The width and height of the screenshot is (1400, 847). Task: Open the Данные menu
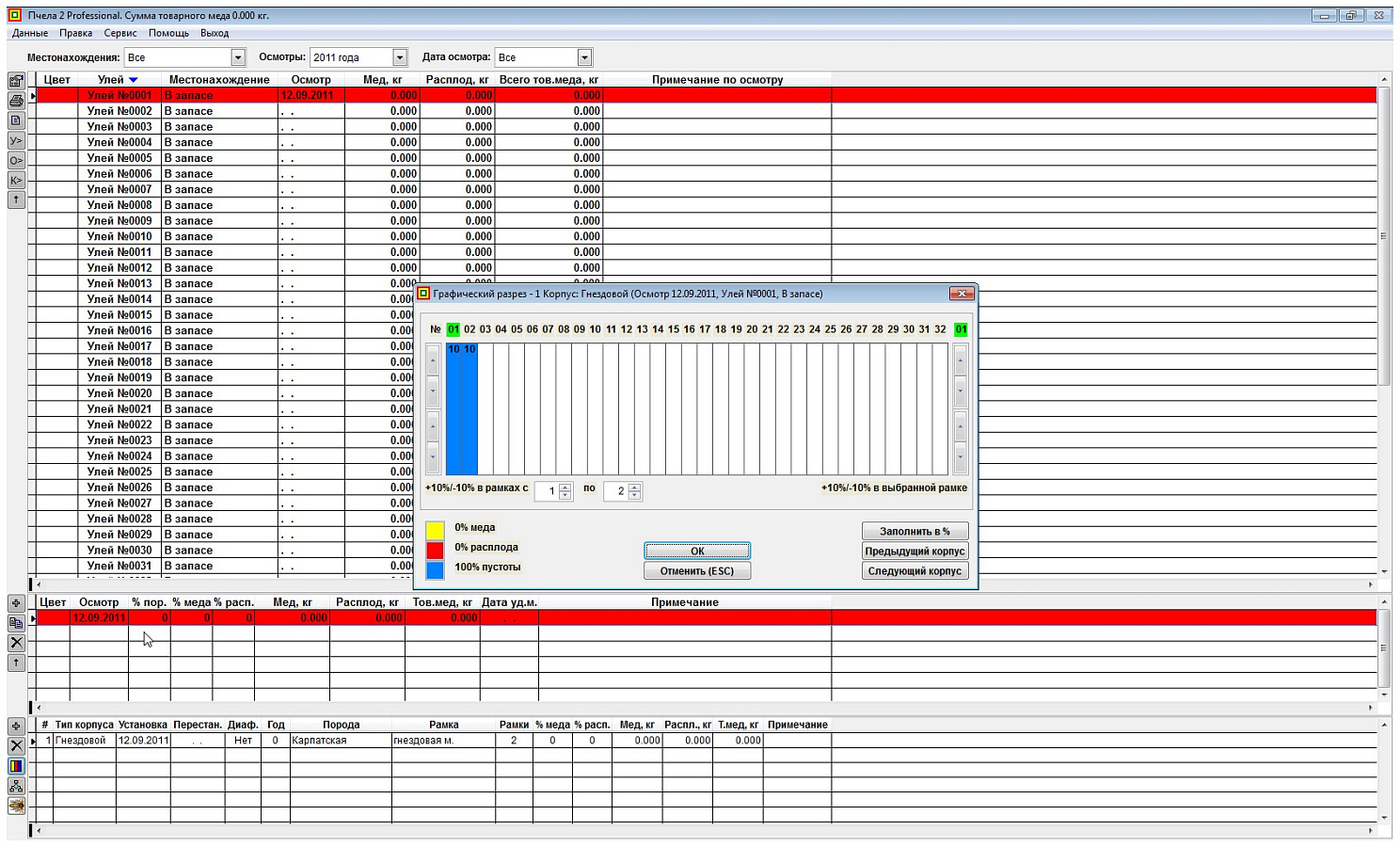click(x=30, y=33)
